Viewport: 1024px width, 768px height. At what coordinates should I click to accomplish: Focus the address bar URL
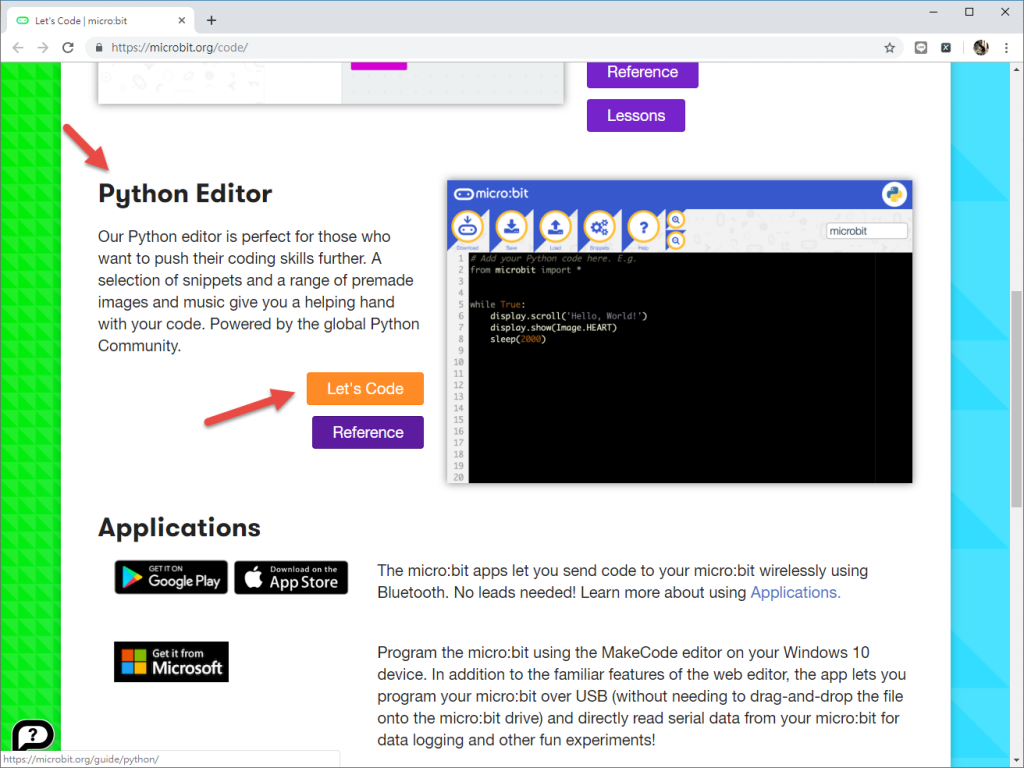pyautogui.click(x=179, y=48)
